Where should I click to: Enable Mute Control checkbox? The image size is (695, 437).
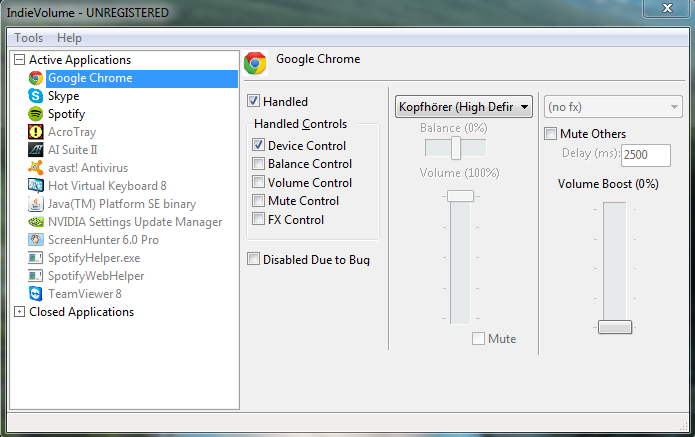(258, 201)
